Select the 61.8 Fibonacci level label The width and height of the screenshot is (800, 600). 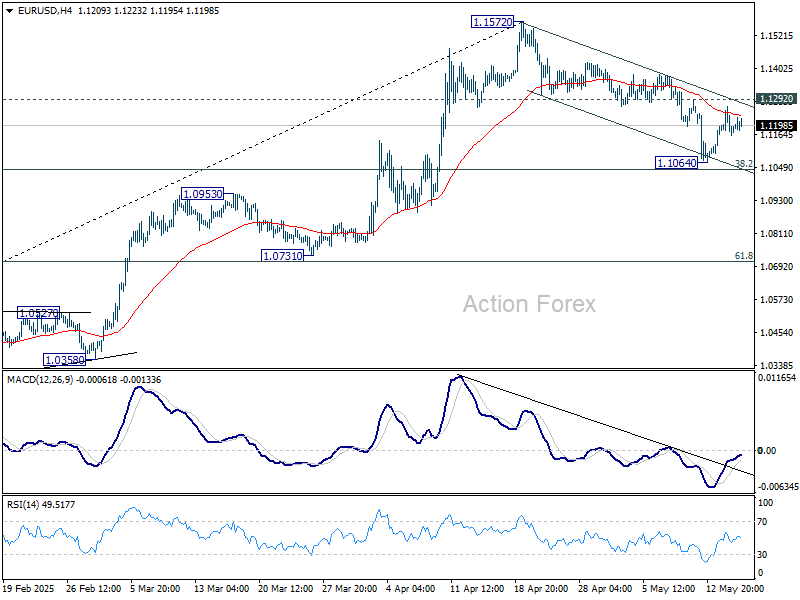pos(743,256)
